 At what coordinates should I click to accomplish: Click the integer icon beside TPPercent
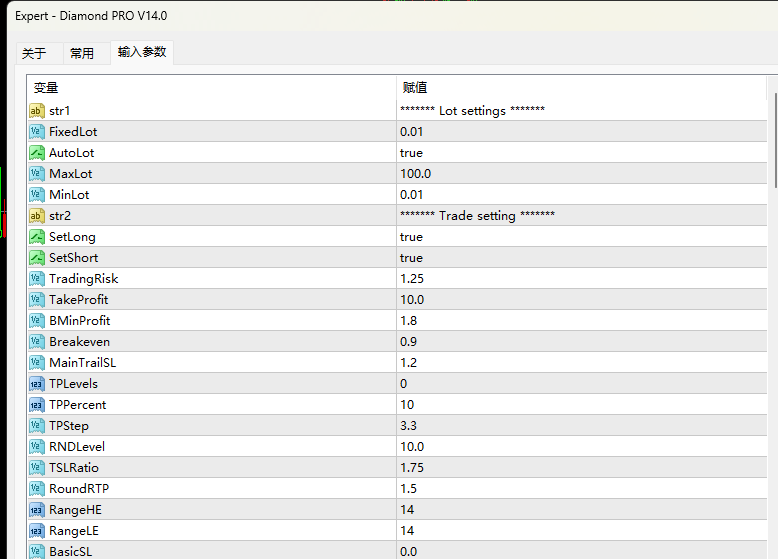point(37,405)
